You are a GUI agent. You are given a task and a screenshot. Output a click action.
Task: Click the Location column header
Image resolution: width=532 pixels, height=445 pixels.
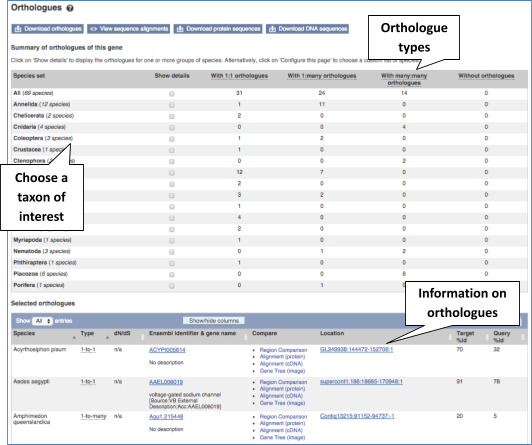[x=332, y=333]
